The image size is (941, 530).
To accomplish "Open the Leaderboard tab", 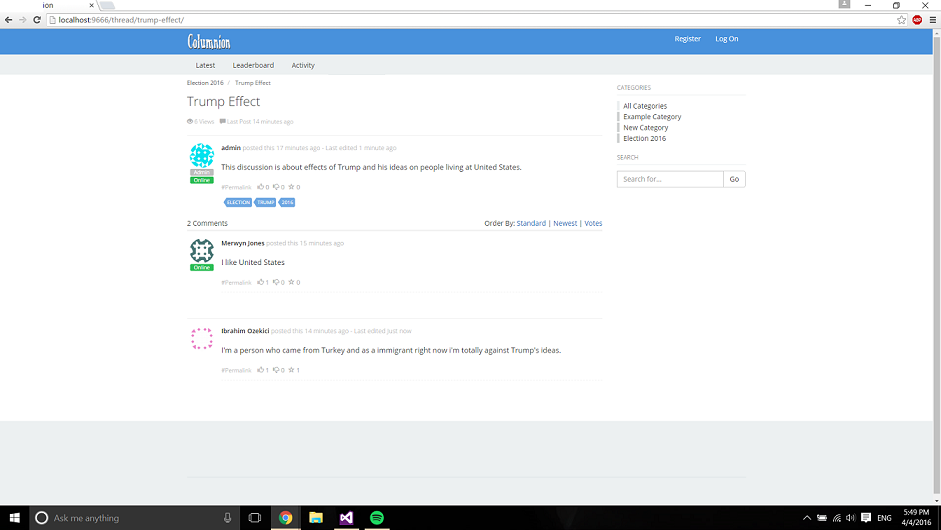I will (253, 65).
